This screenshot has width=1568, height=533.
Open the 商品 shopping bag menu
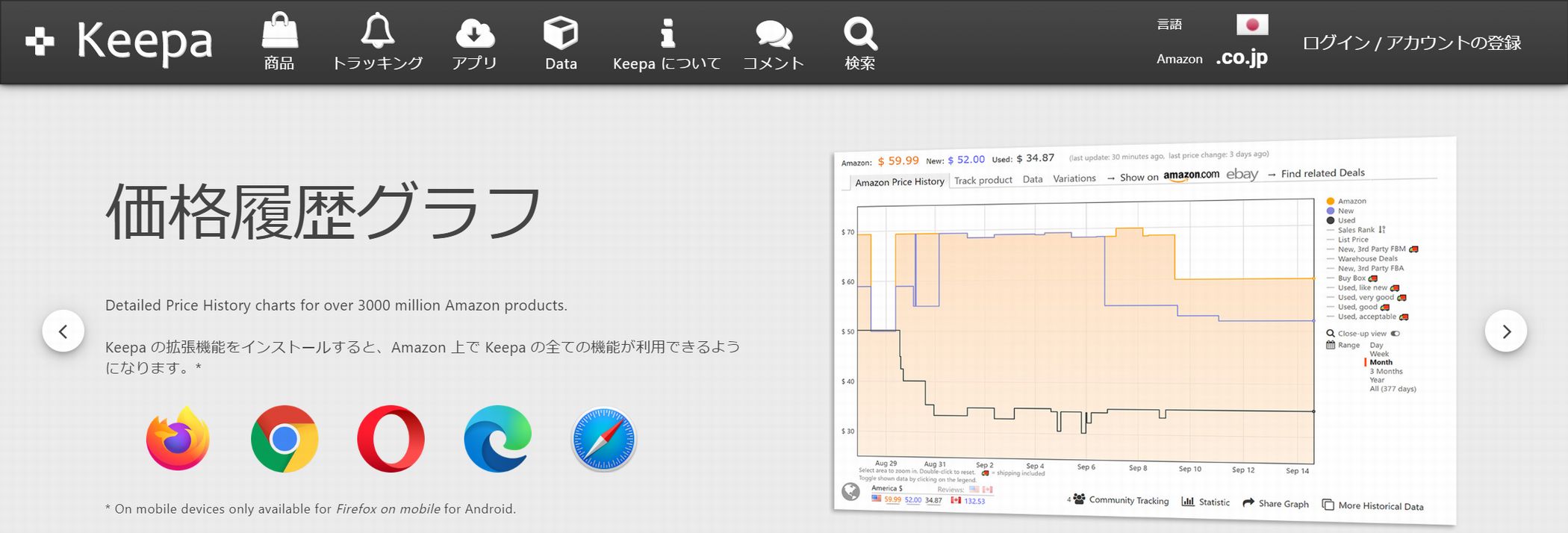[279, 42]
